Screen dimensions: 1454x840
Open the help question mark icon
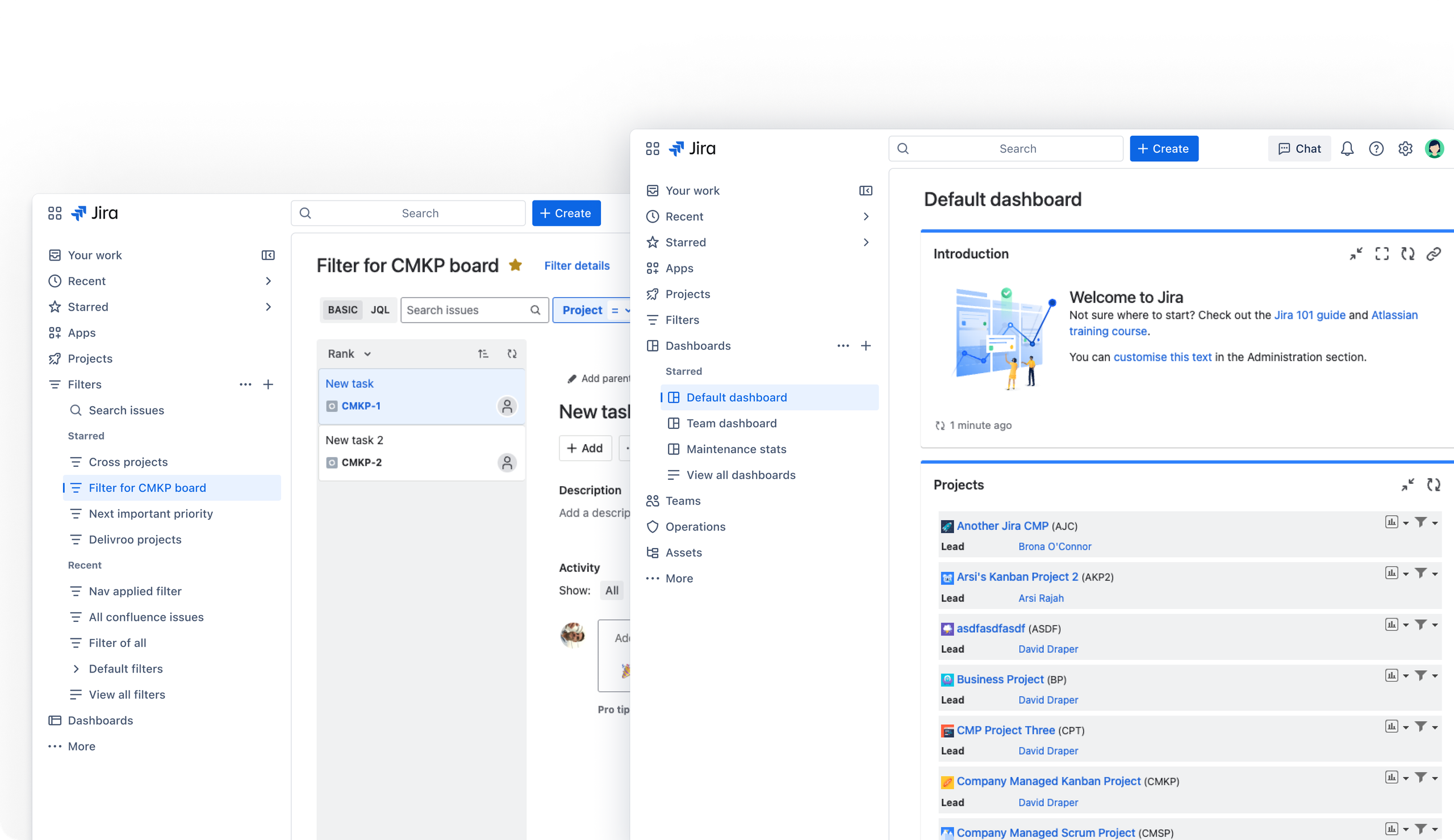point(1376,149)
